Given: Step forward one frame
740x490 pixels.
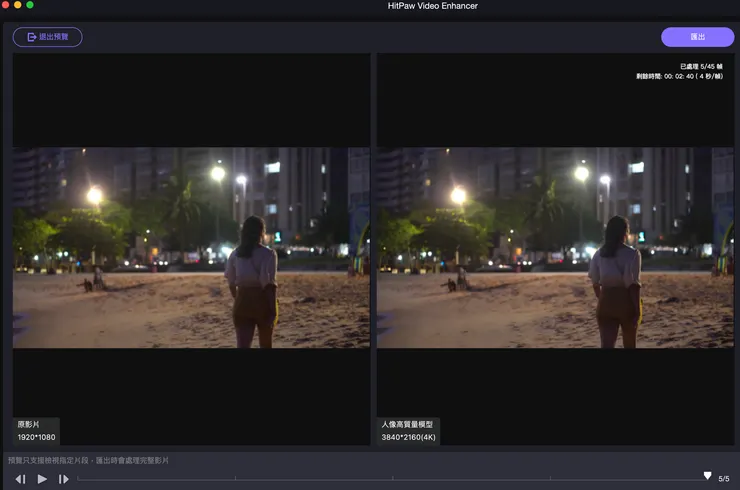Looking at the screenshot, I should 64,479.
